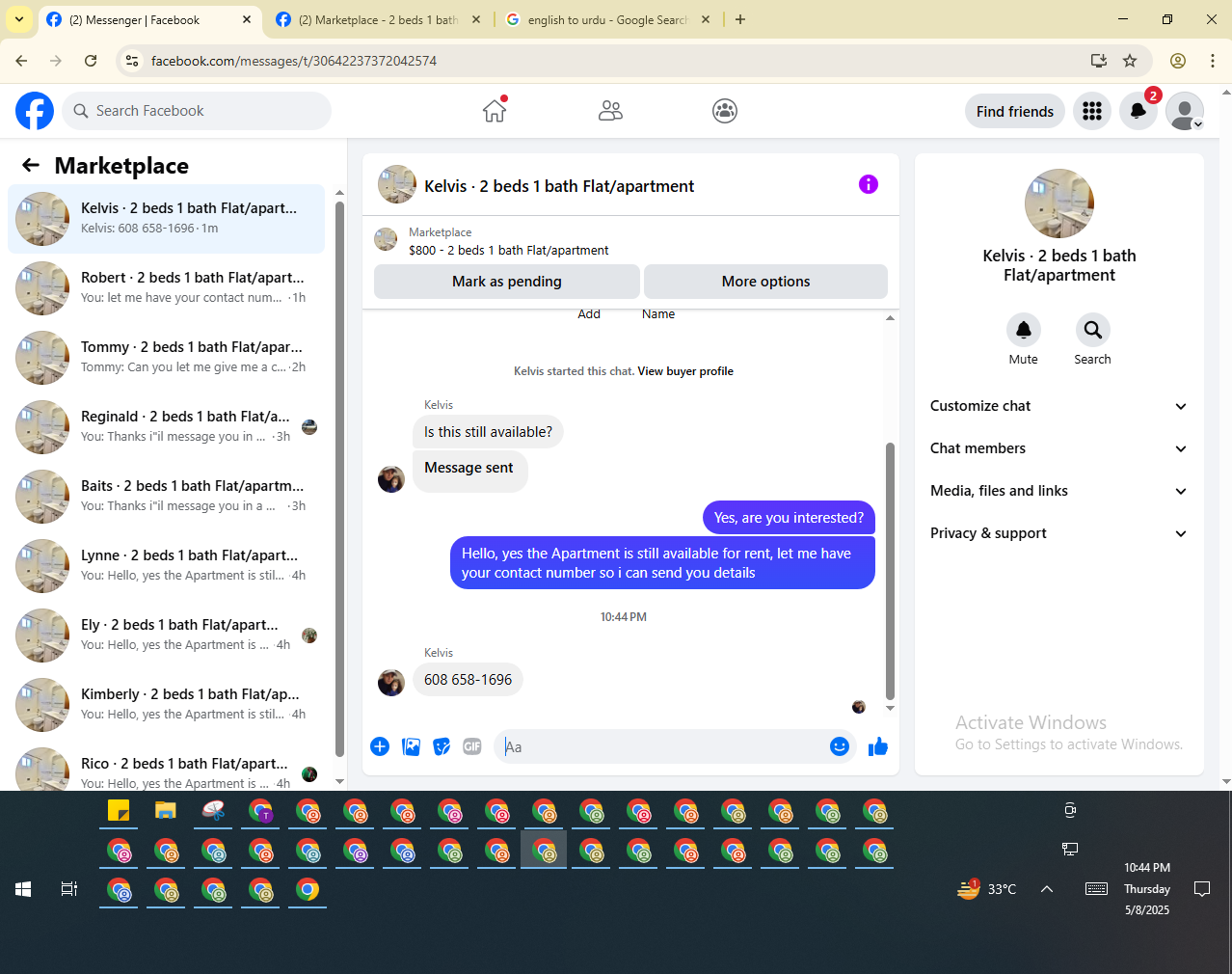The height and width of the screenshot is (974, 1232).
Task: Choose a sticker from the composer
Action: click(x=442, y=746)
